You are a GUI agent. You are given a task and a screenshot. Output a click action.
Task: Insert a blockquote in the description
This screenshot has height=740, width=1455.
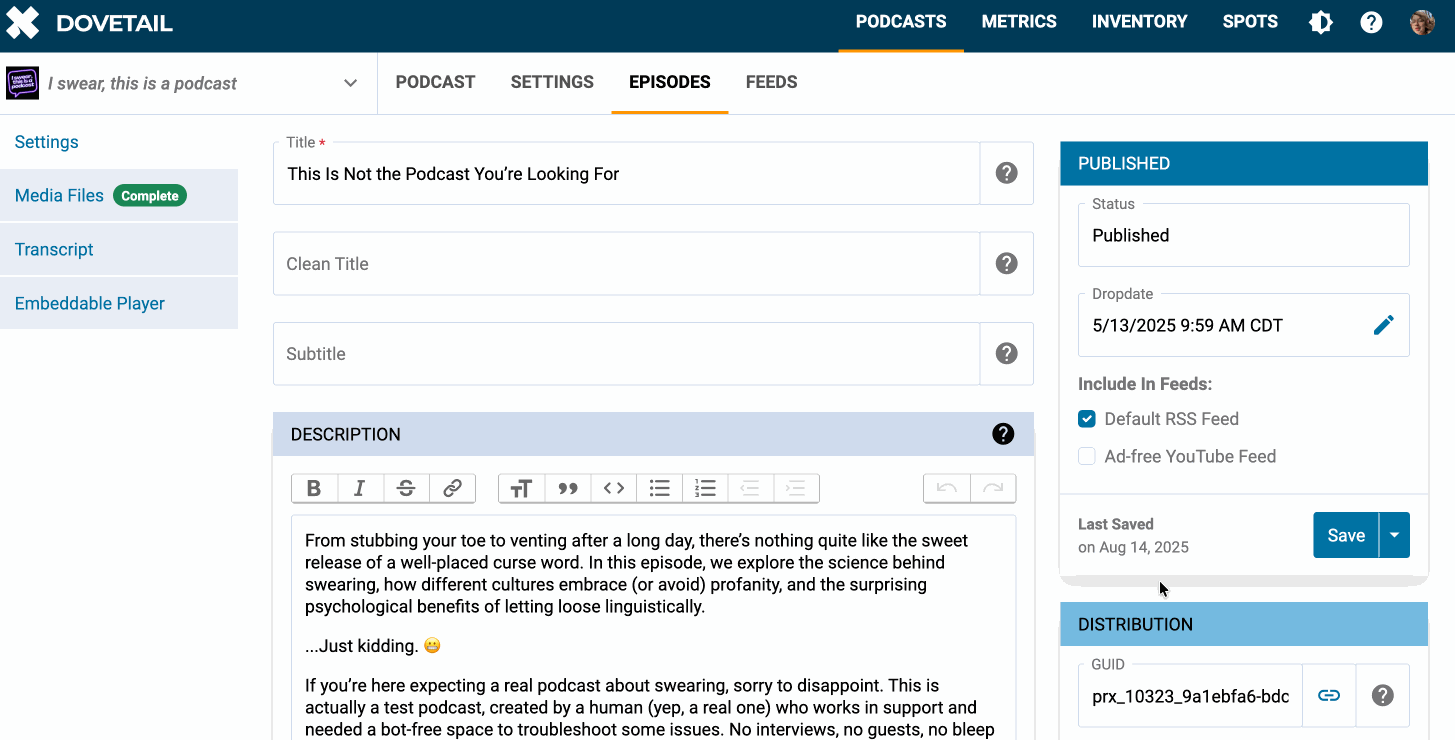coord(568,488)
